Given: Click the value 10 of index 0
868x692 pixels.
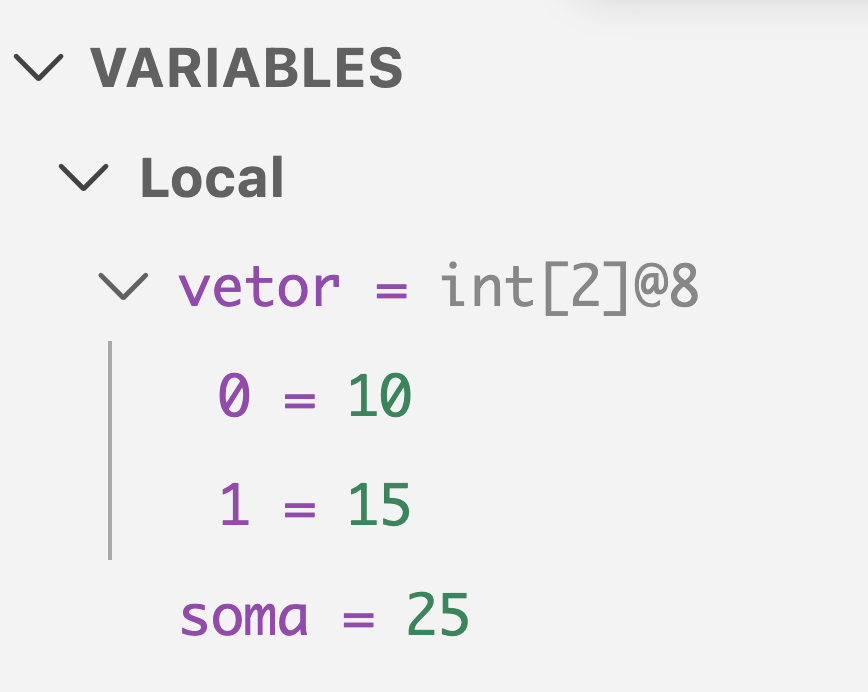Looking at the screenshot, I should point(380,398).
